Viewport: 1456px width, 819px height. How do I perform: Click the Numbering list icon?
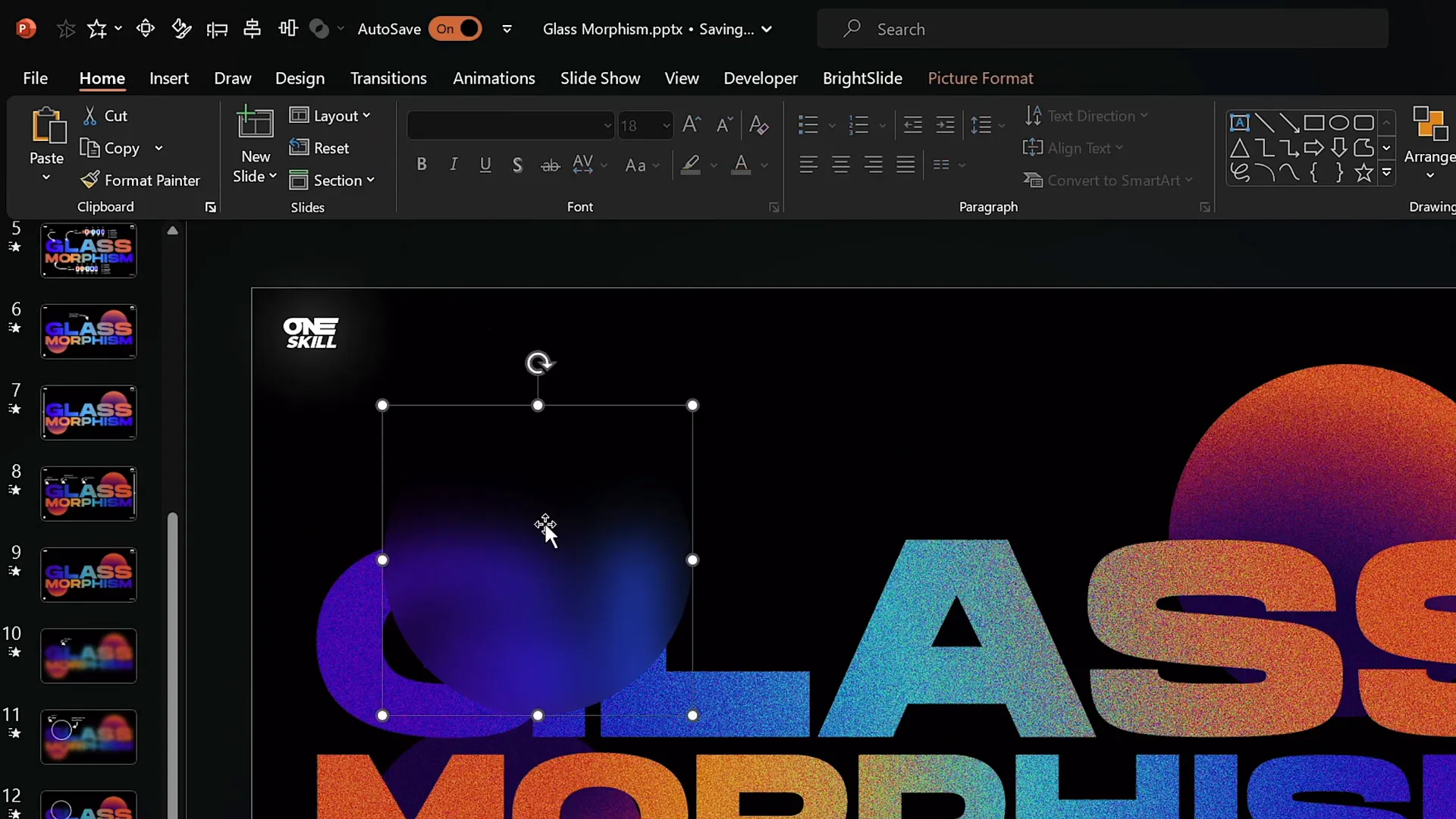858,124
